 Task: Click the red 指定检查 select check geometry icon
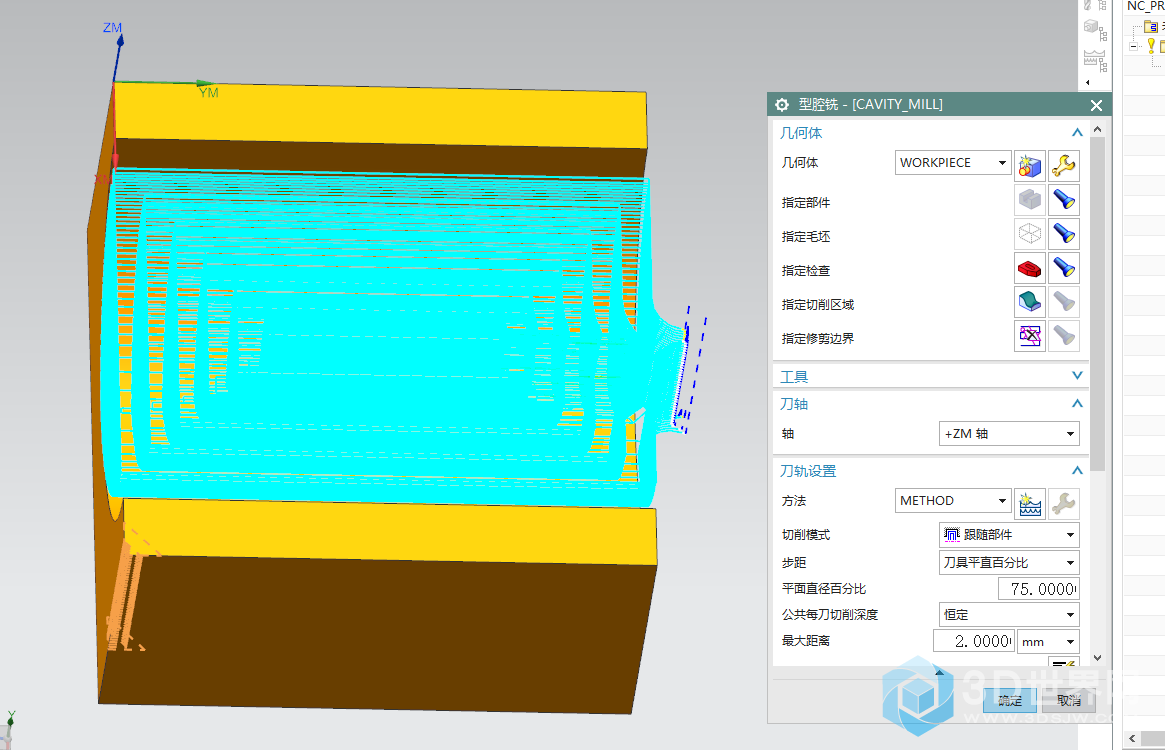pos(1030,268)
